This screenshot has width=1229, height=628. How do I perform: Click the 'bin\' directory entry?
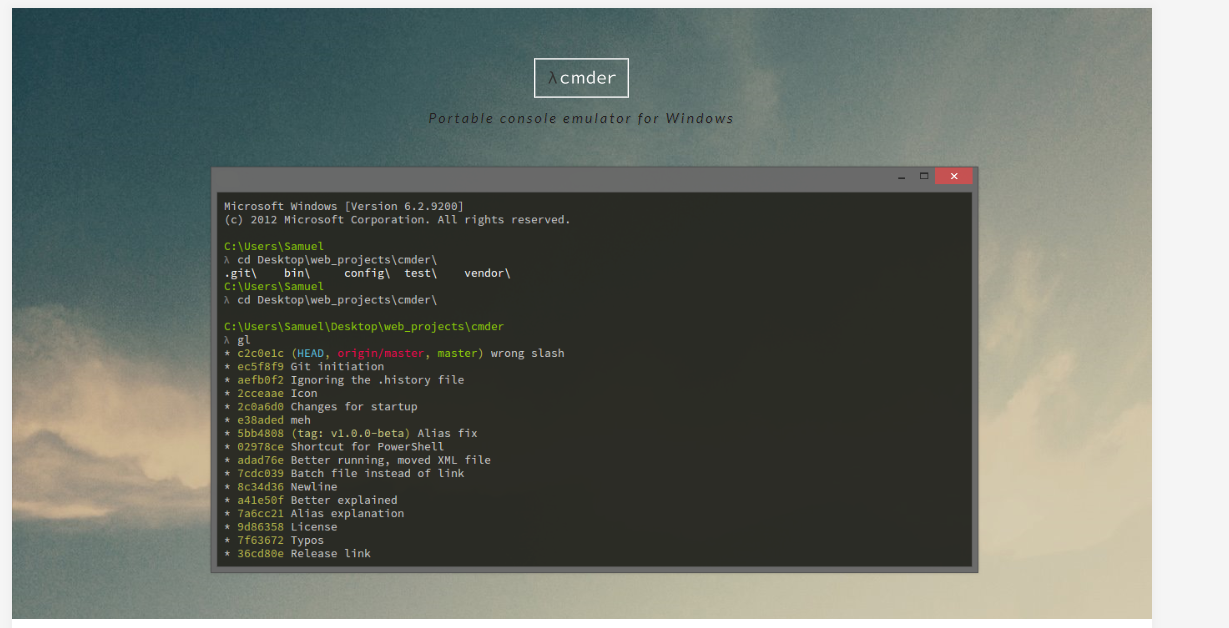coord(297,273)
